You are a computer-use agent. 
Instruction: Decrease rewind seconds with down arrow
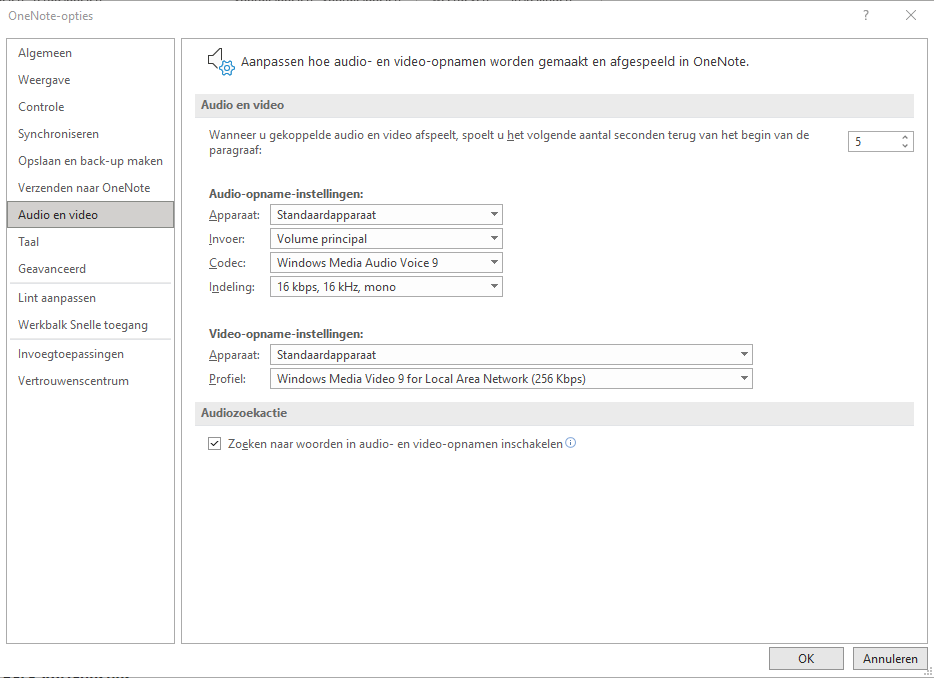[905, 145]
